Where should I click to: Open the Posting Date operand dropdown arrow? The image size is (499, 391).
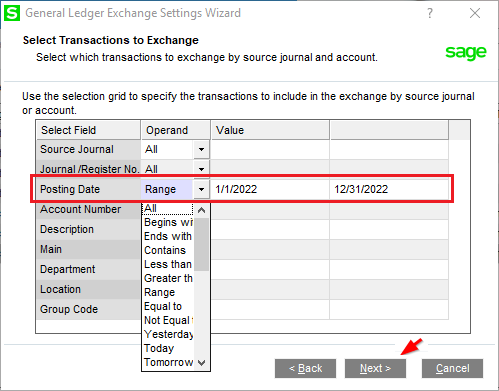point(201,189)
